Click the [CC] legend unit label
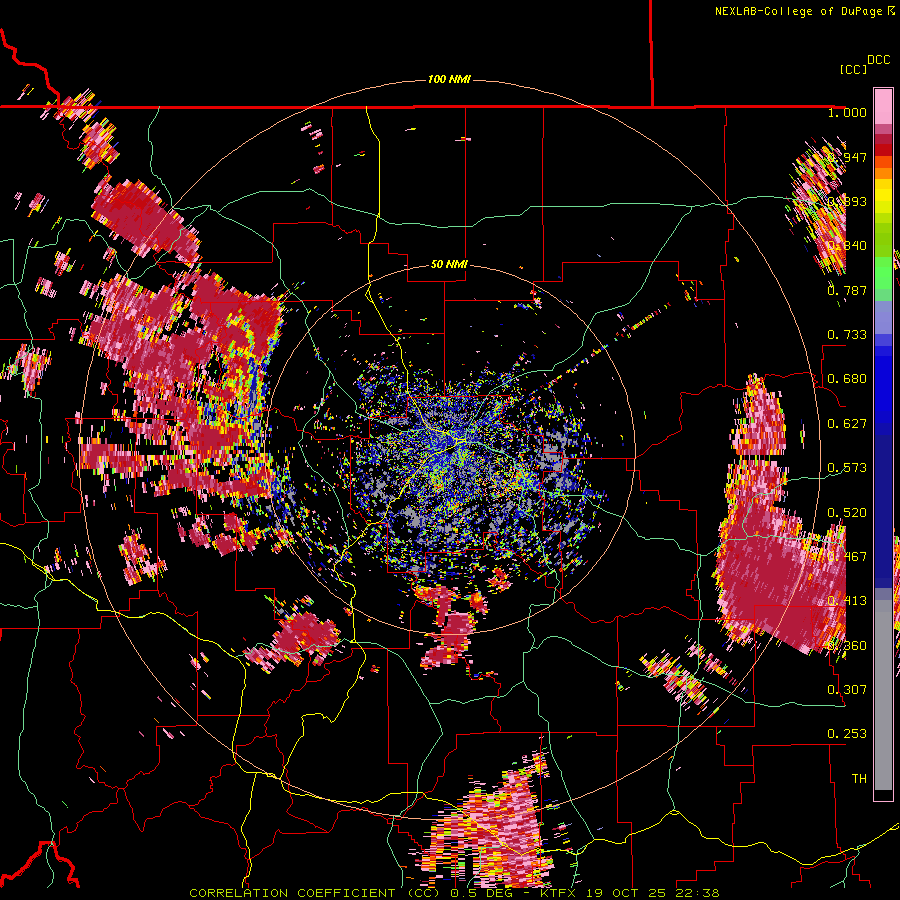900x900 pixels. click(x=853, y=69)
